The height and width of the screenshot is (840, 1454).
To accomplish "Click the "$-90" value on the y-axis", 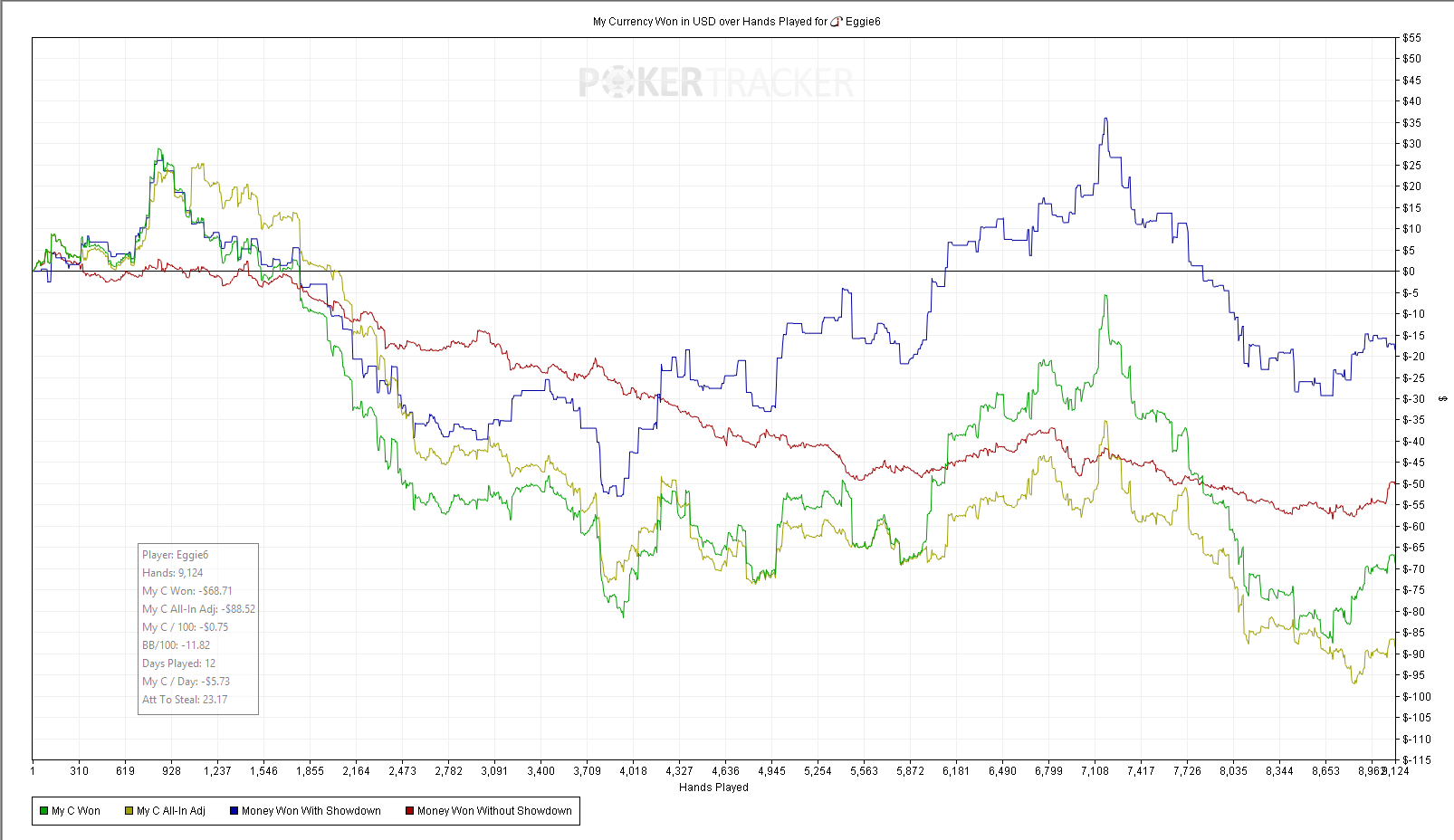I will [x=1413, y=654].
